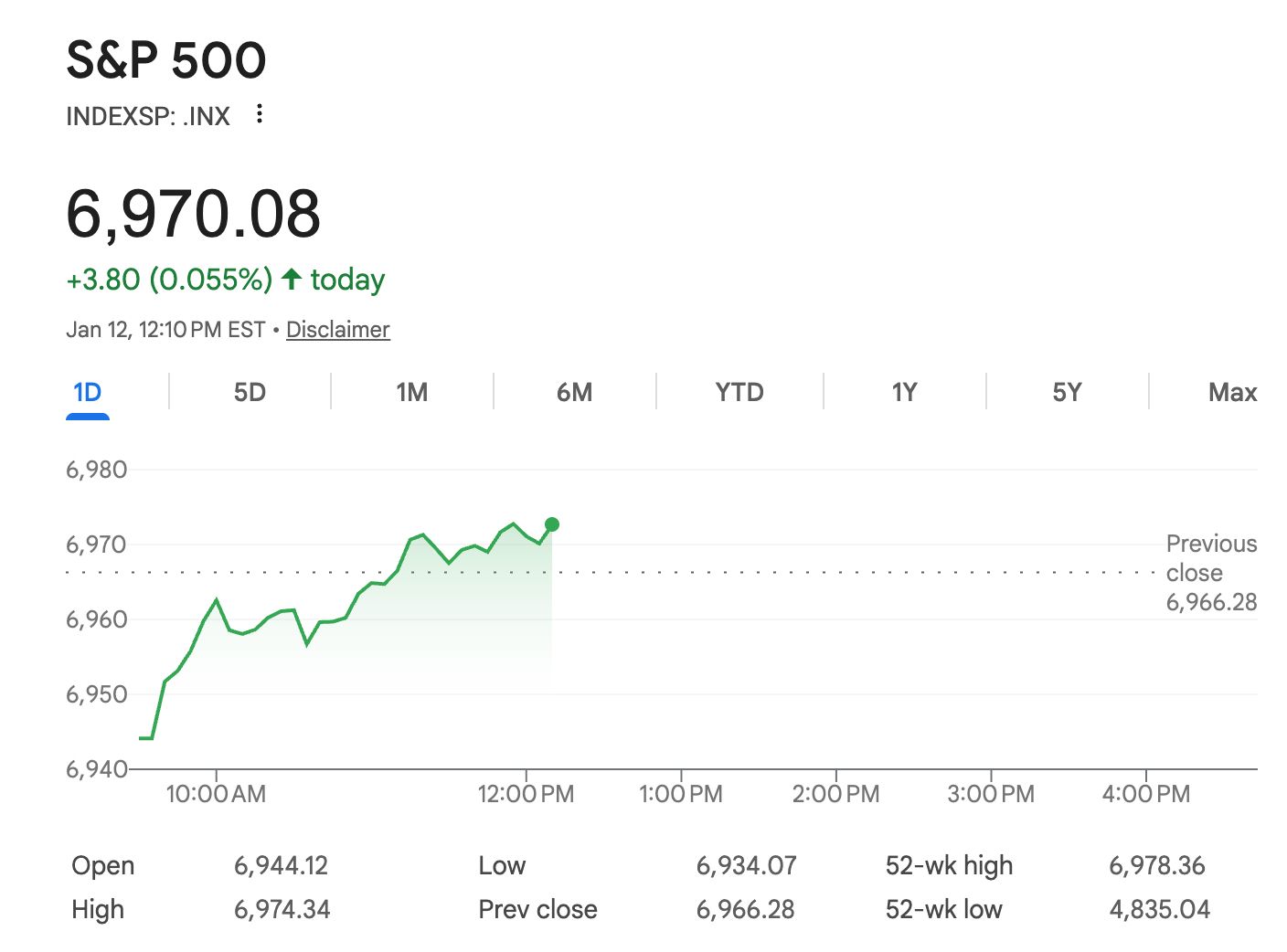The image size is (1287, 952).
Task: Switch to the 6M chart view
Action: (x=574, y=393)
